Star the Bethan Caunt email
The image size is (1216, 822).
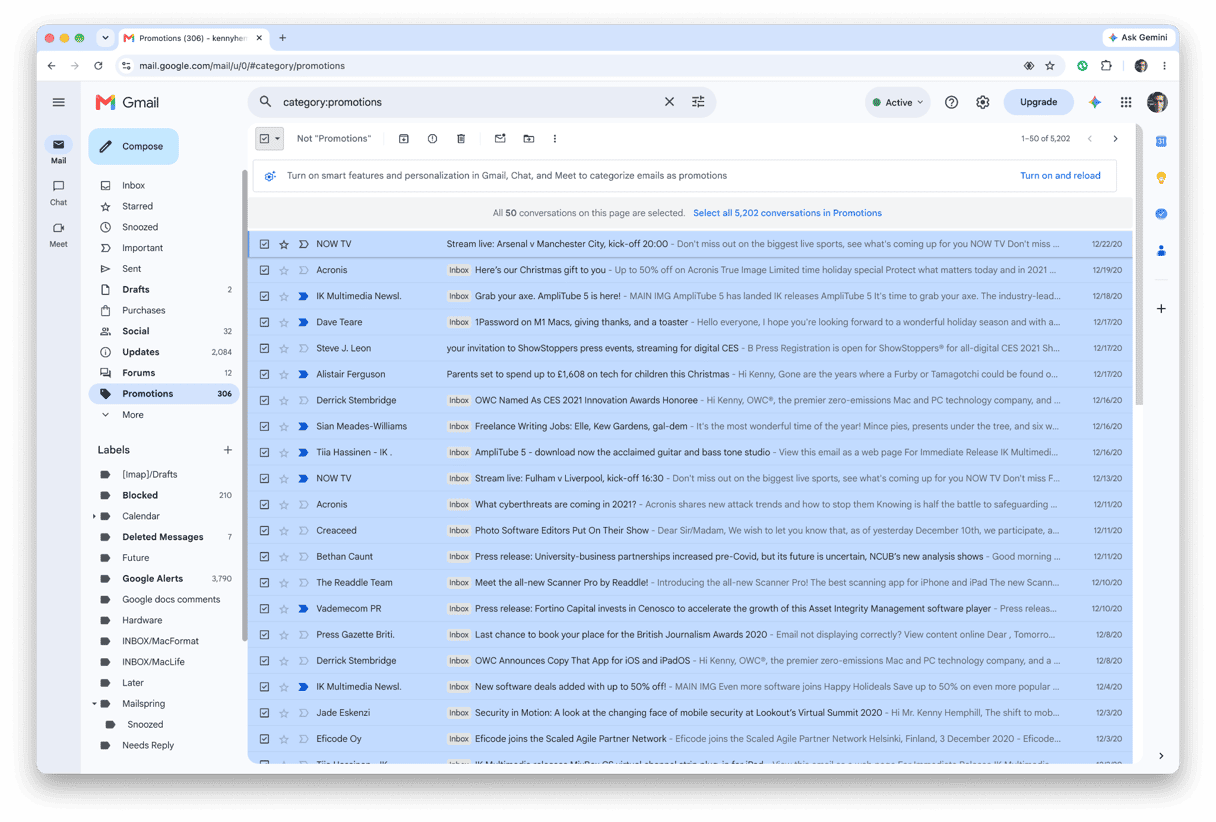pyautogui.click(x=284, y=556)
